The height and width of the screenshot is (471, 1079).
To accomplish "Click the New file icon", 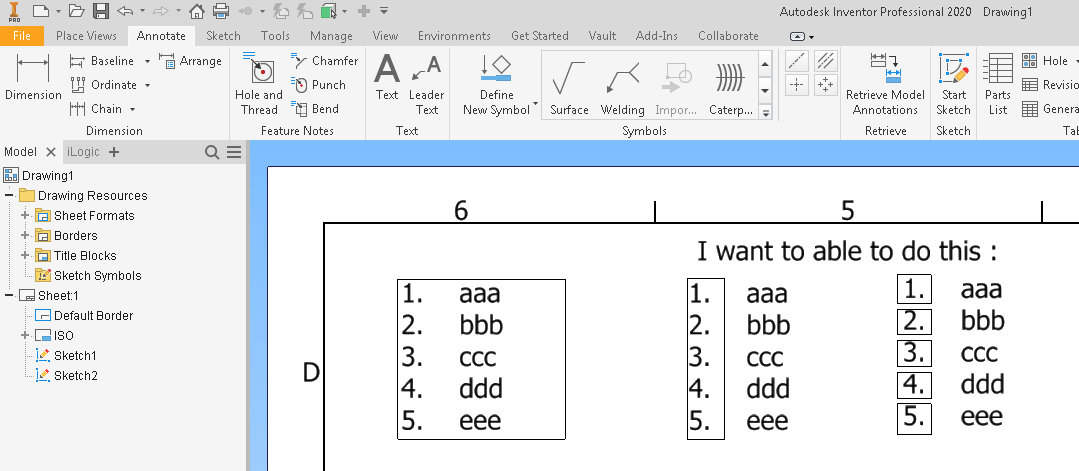I will tap(41, 11).
